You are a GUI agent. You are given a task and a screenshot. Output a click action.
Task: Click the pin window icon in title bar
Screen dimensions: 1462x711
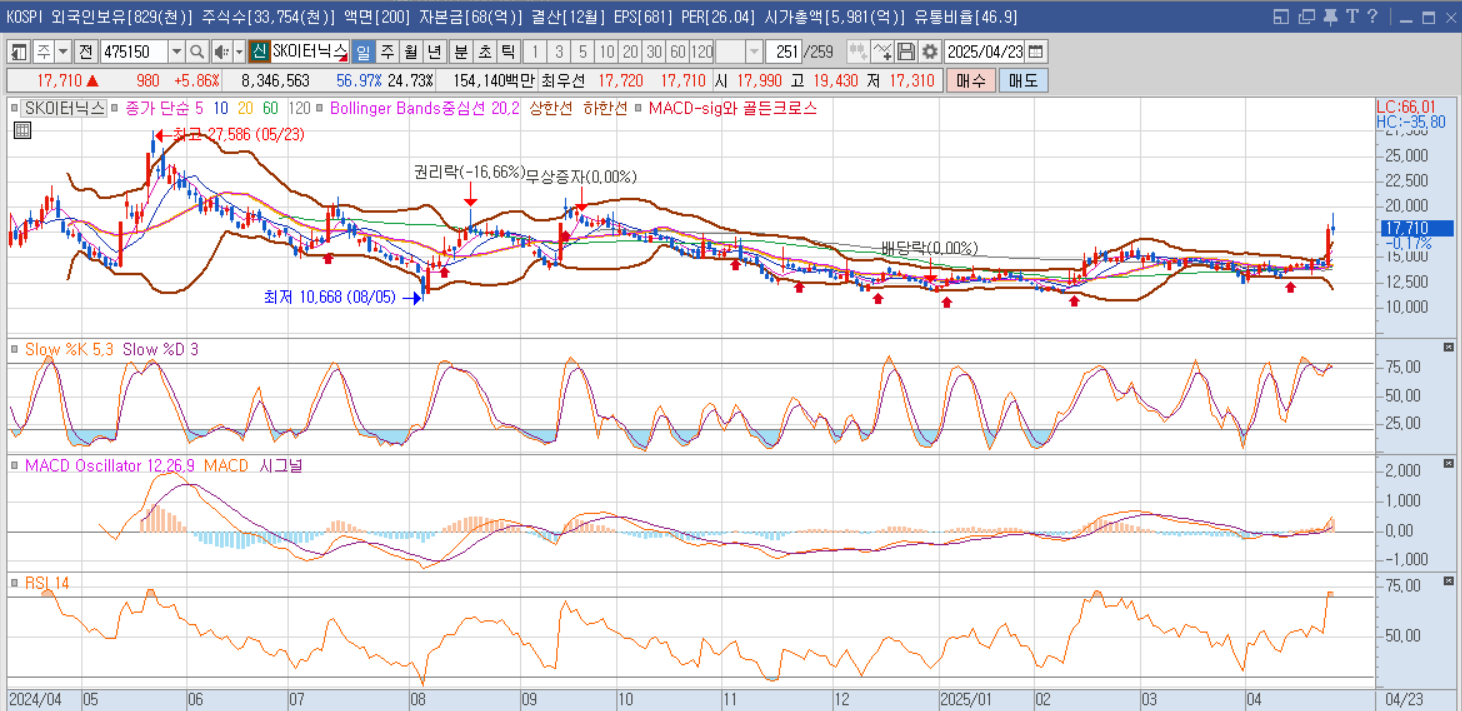click(1329, 17)
